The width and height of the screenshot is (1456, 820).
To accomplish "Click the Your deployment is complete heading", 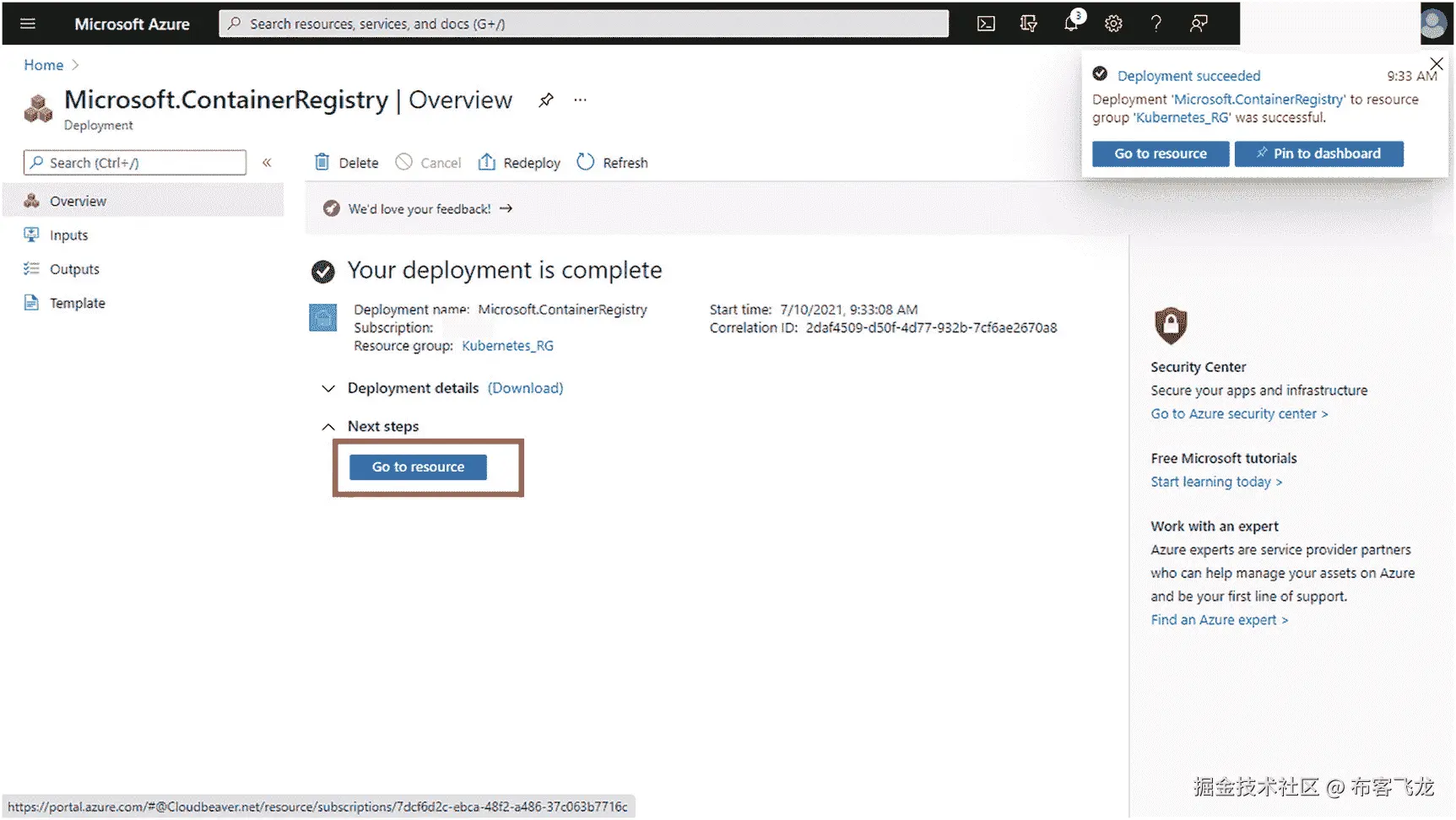I will click(x=505, y=270).
